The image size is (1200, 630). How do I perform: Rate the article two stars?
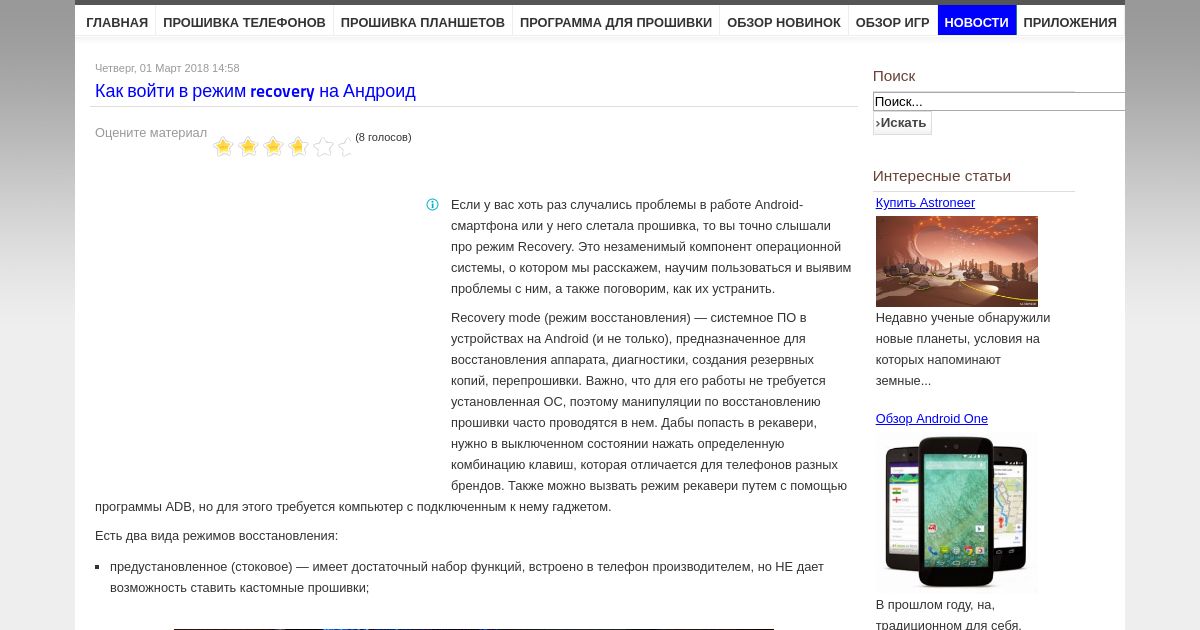coord(248,147)
